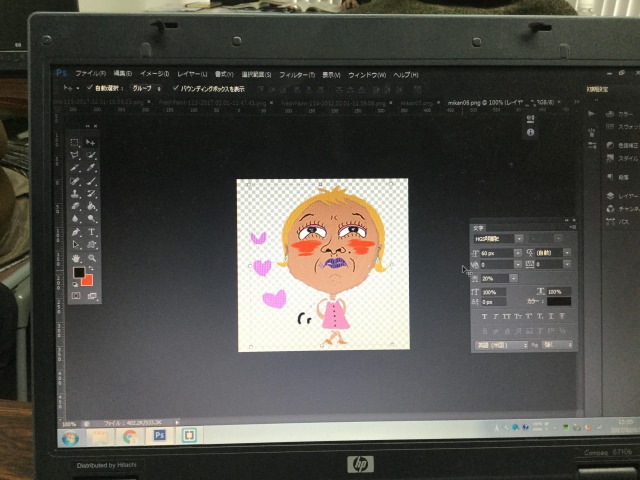The width and height of the screenshot is (640, 480).
Task: Select the Pen tool
Action: point(76,231)
